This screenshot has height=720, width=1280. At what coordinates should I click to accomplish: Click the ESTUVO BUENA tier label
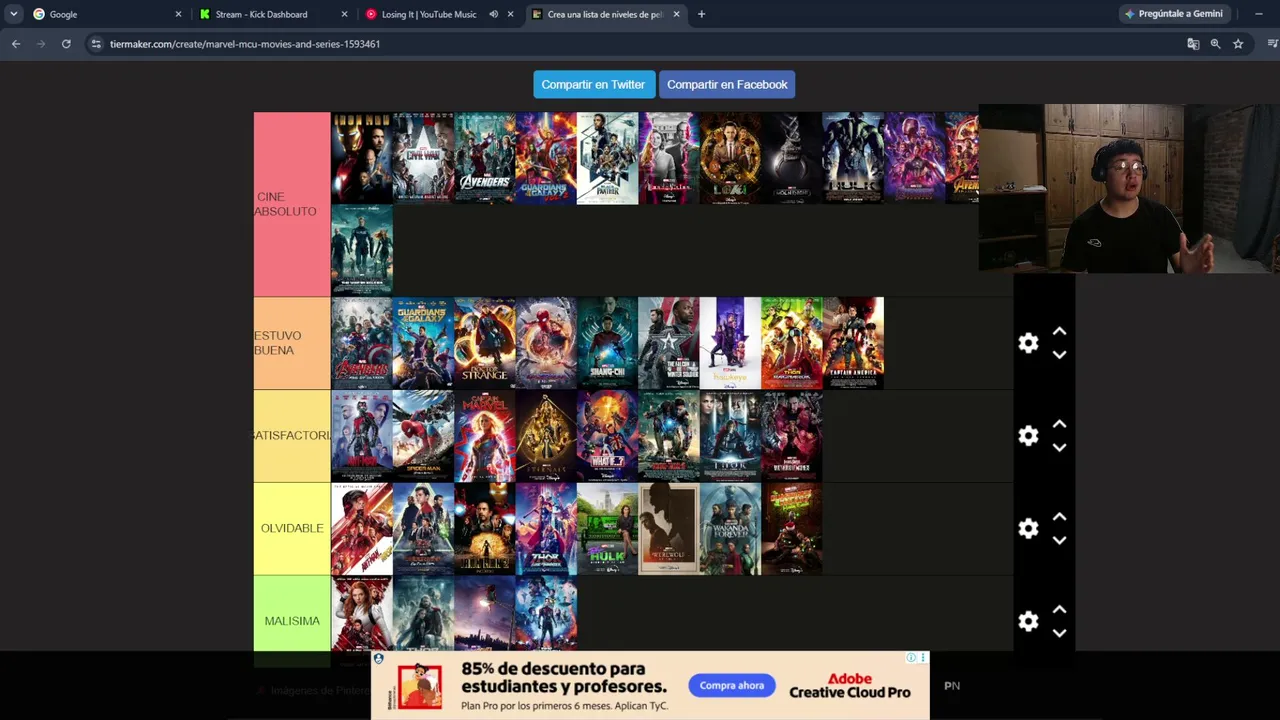pyautogui.click(x=291, y=343)
